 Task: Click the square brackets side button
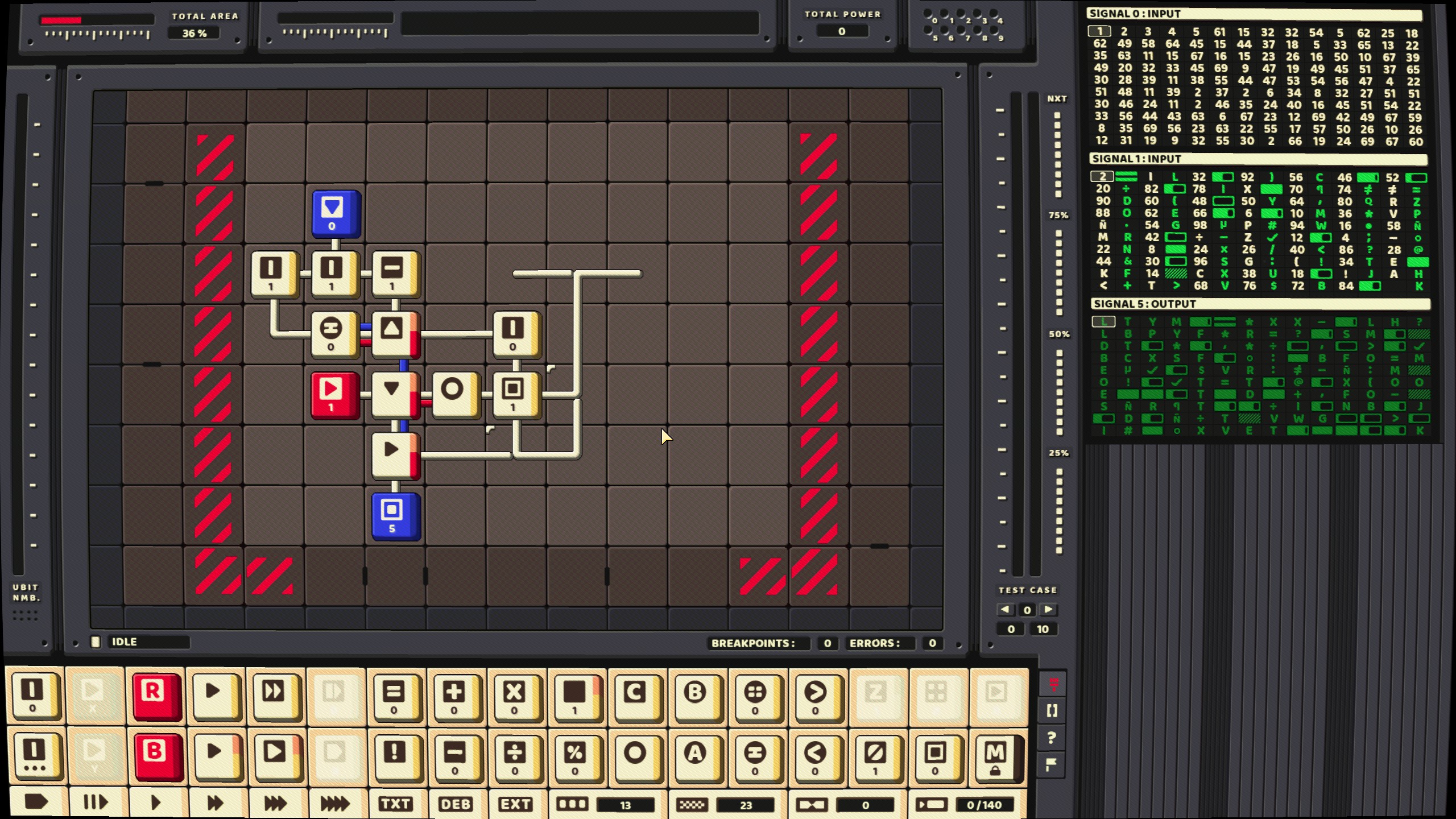(1052, 711)
